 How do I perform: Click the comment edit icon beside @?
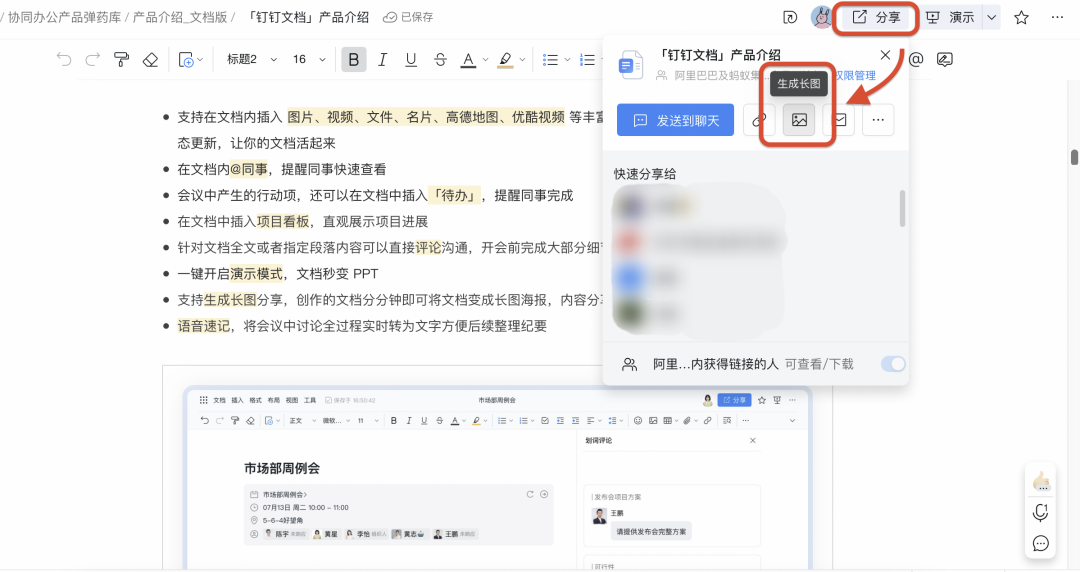[x=944, y=60]
